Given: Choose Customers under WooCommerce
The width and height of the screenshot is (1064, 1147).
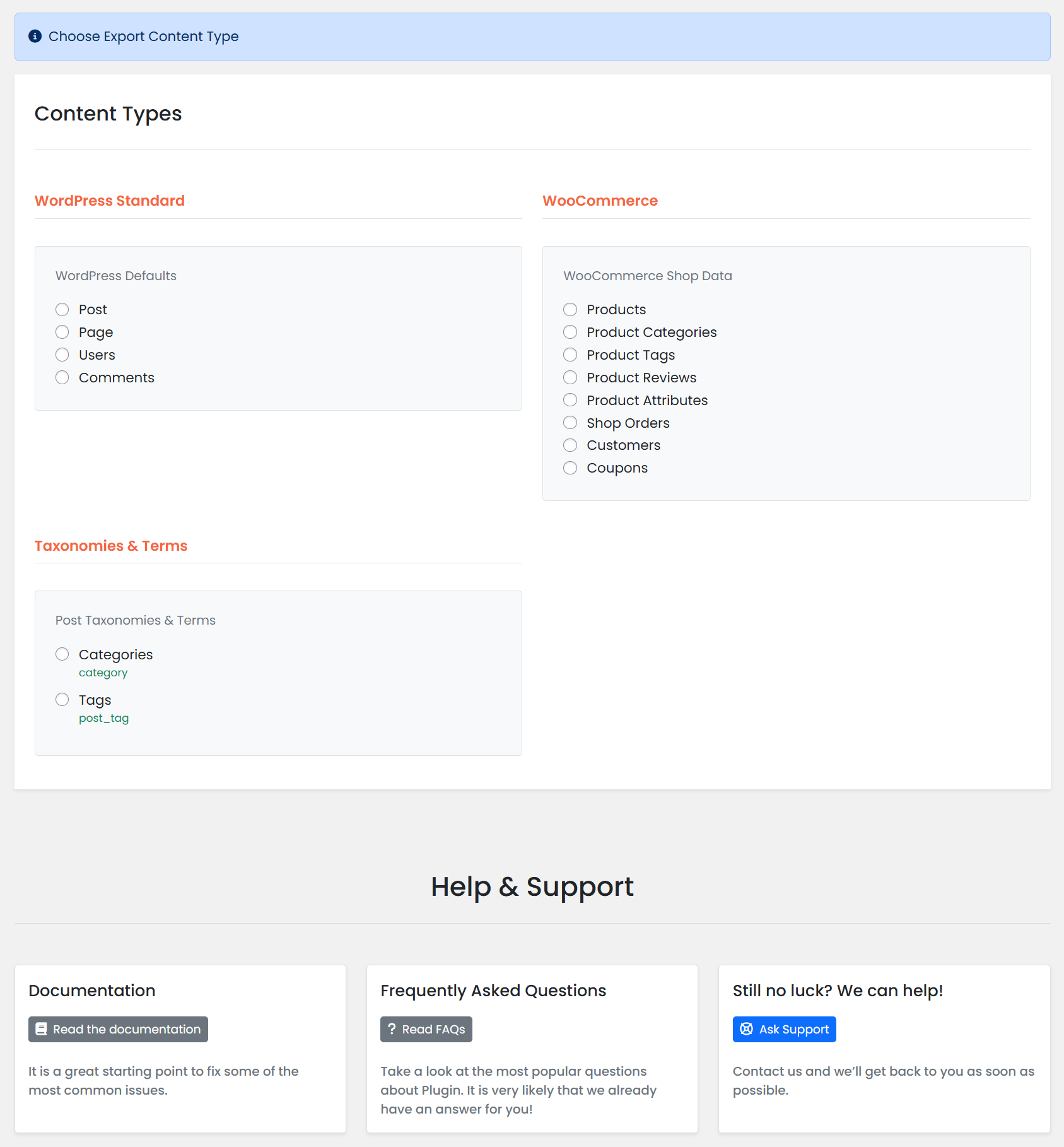Looking at the screenshot, I should pyautogui.click(x=570, y=445).
